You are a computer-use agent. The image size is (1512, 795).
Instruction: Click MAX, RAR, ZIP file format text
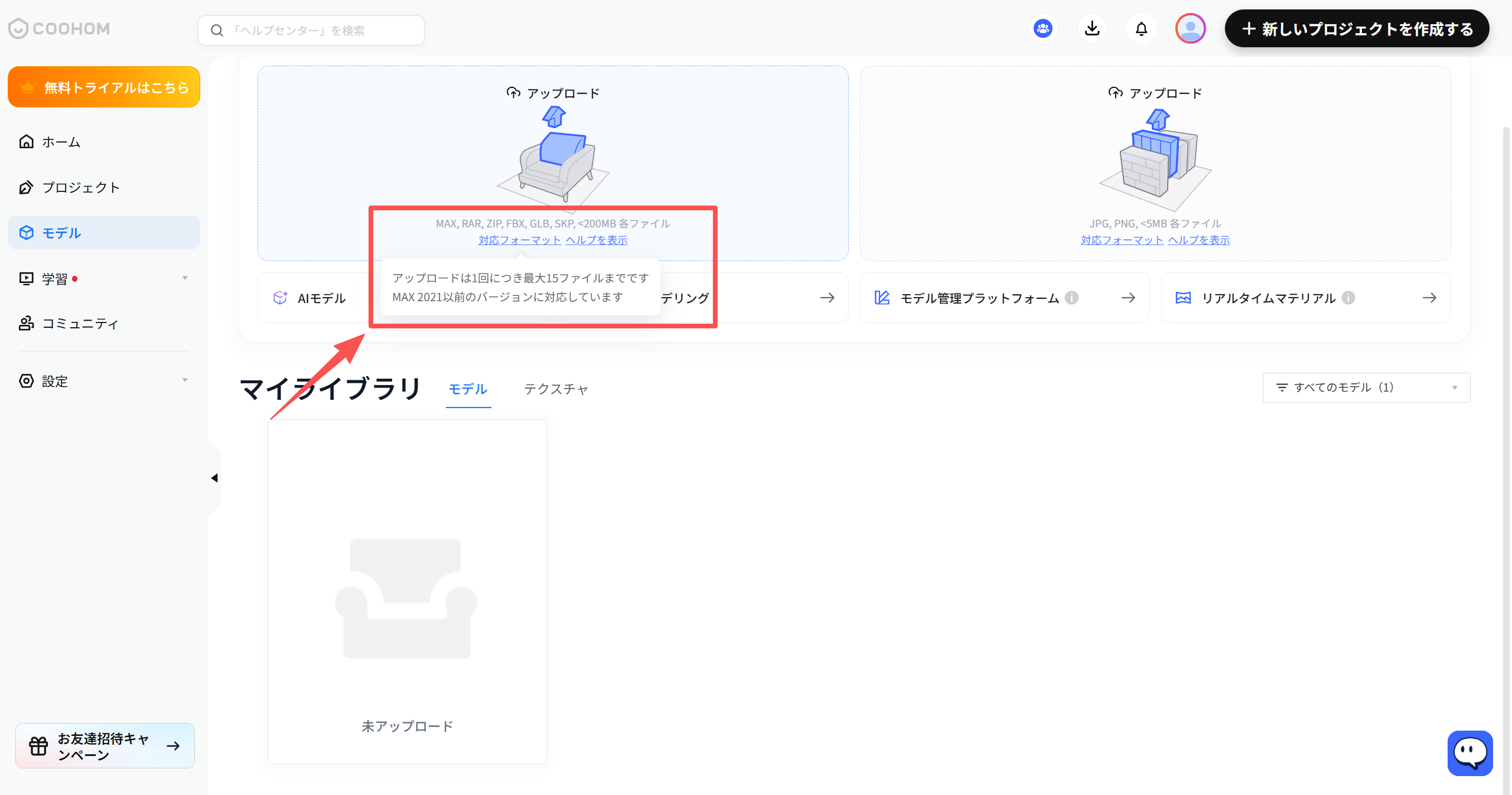(553, 223)
